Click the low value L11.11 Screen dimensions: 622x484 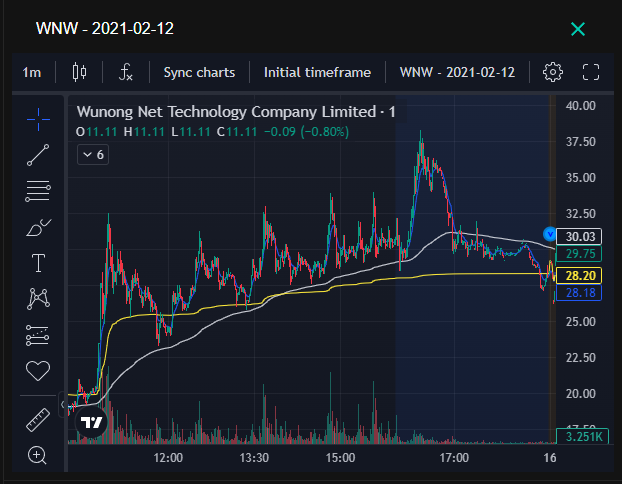[x=190, y=132]
